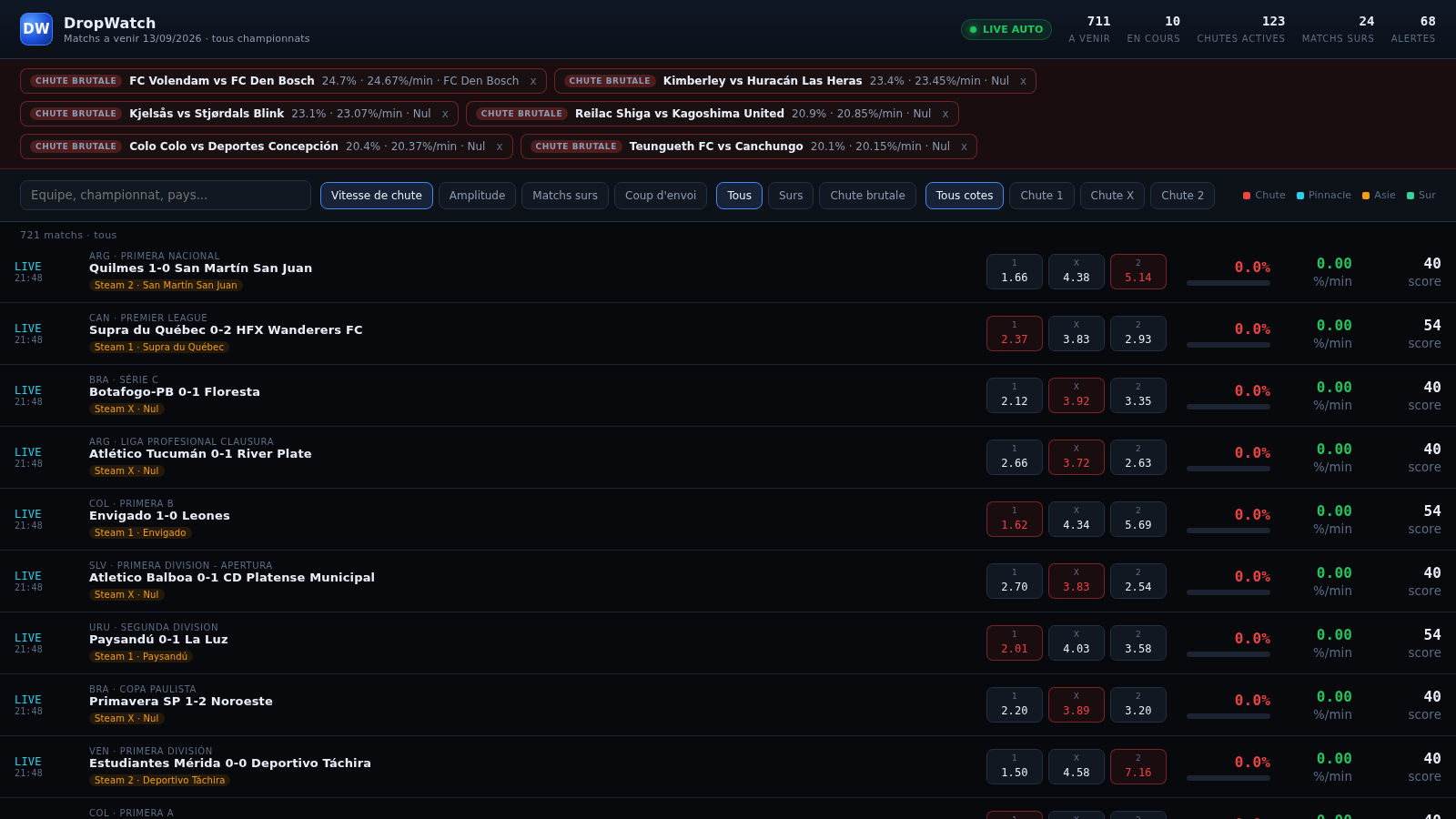Click odds 5.14 for Quilmes match
1456x819 pixels.
pyautogui.click(x=1138, y=272)
